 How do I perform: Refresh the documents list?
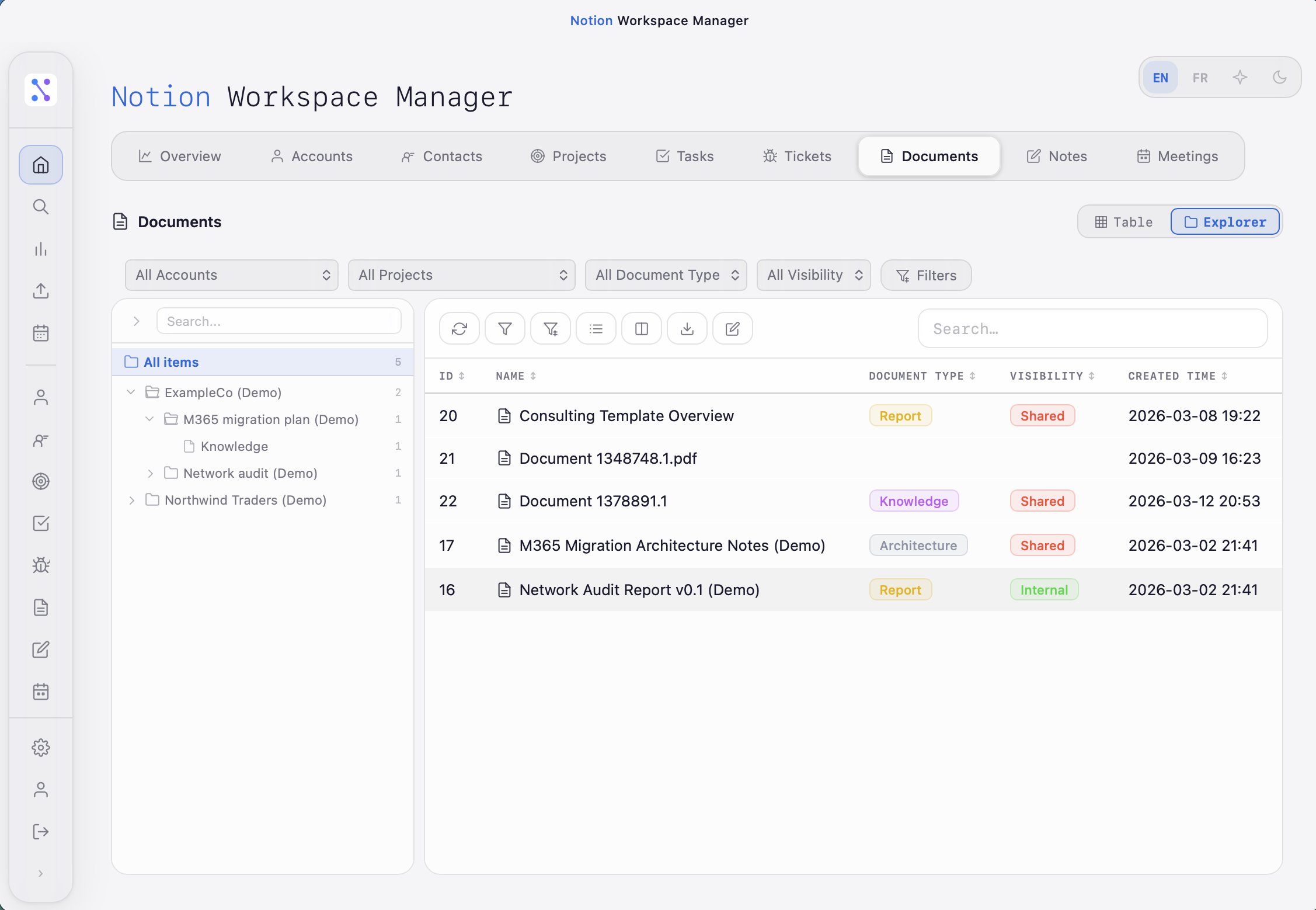(459, 328)
